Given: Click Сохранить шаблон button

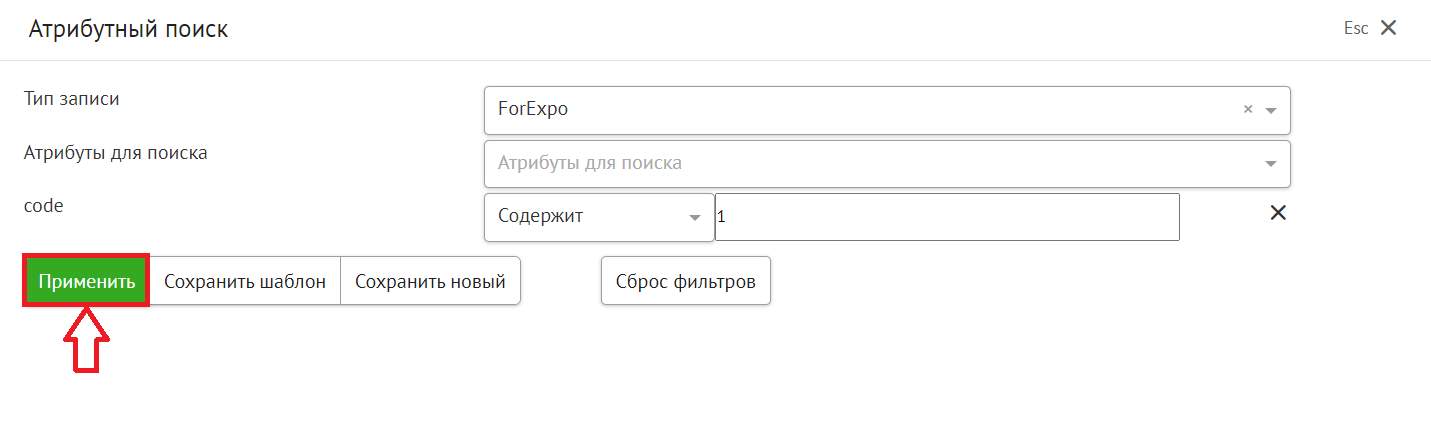Looking at the screenshot, I should pos(245,282).
